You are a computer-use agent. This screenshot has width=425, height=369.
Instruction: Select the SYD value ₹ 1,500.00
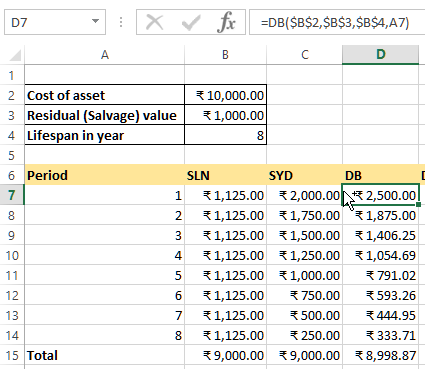tap(304, 235)
